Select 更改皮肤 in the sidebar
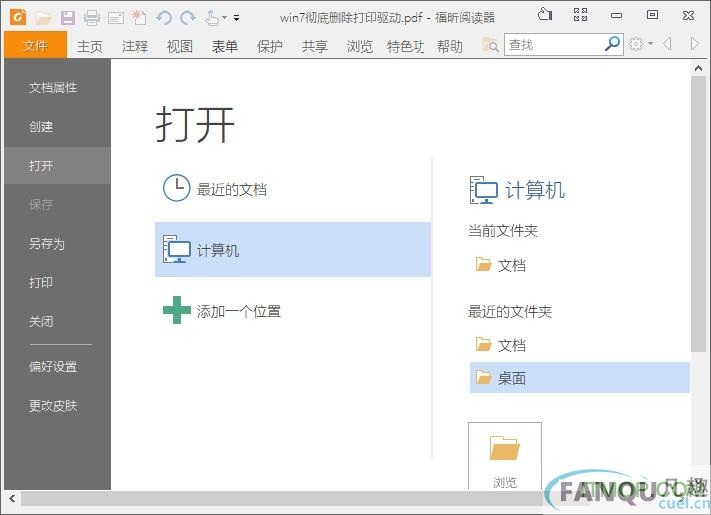 58,405
